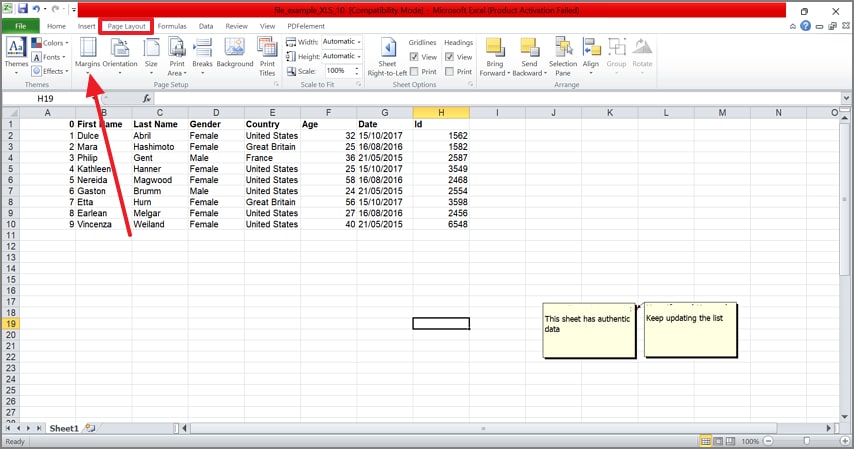The image size is (854, 449).
Task: Click the formula bar input
Action: (497, 99)
